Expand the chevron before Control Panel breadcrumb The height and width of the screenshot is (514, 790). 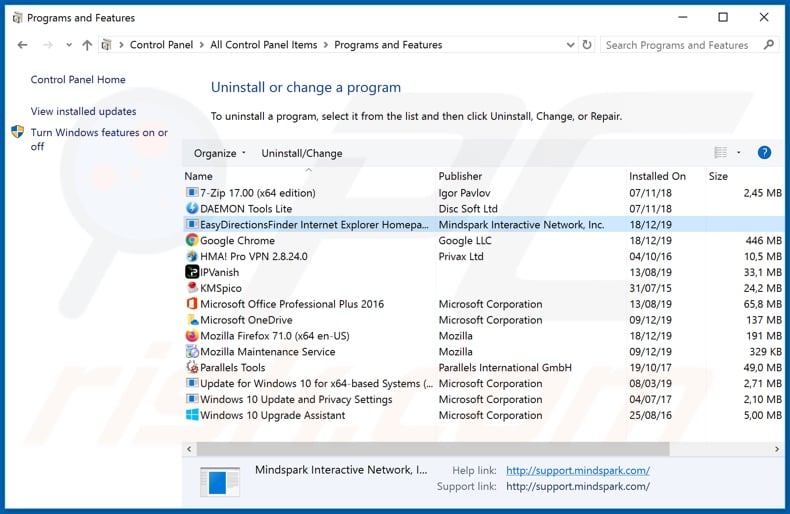tap(121, 45)
